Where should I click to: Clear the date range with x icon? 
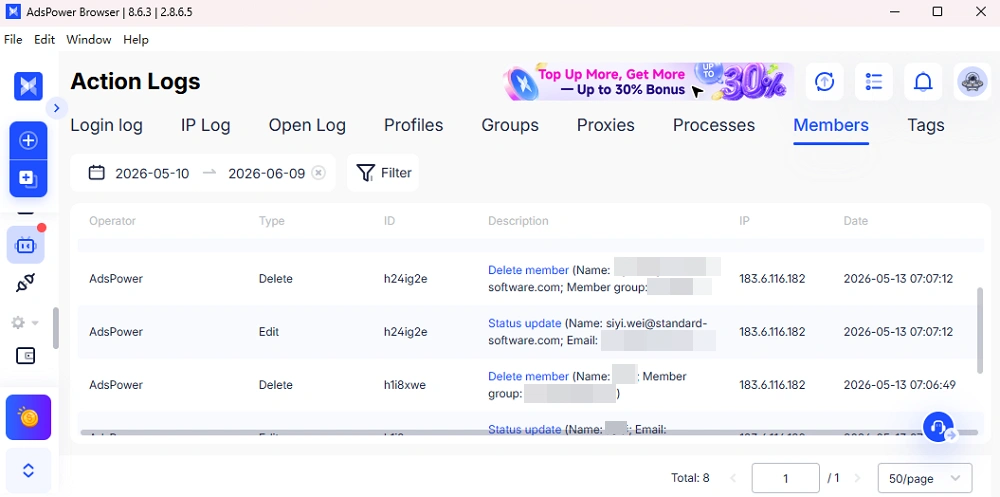click(318, 173)
